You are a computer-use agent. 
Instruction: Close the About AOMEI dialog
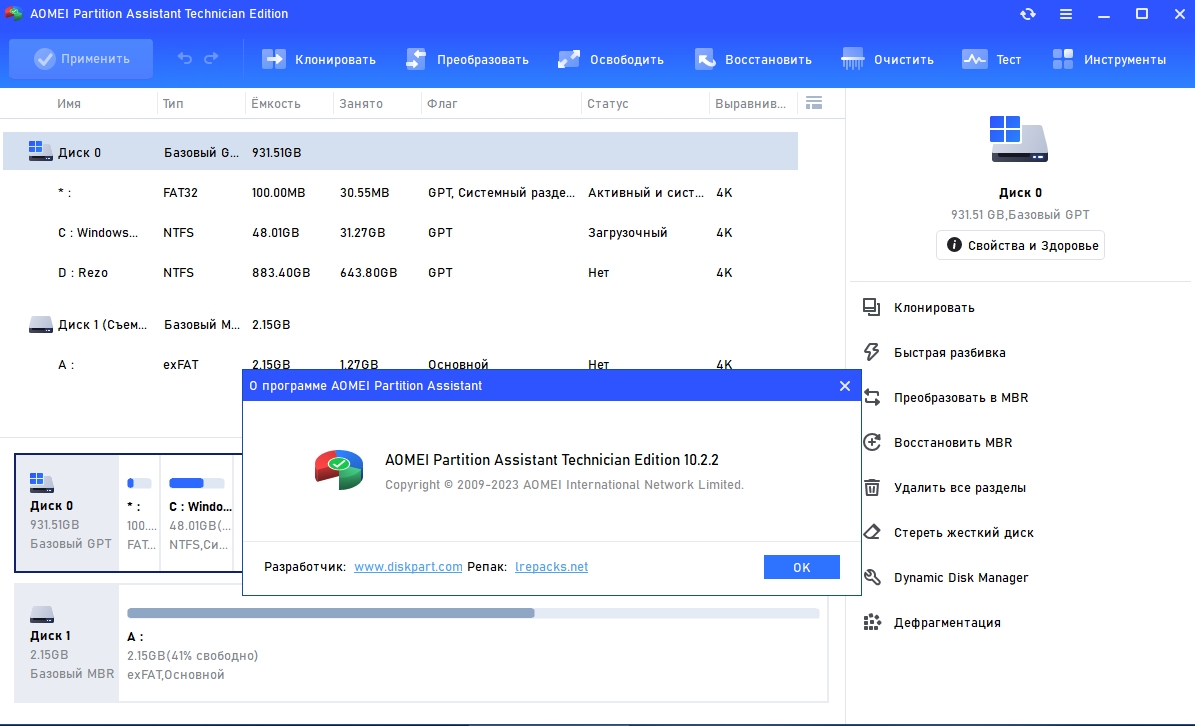click(x=844, y=386)
